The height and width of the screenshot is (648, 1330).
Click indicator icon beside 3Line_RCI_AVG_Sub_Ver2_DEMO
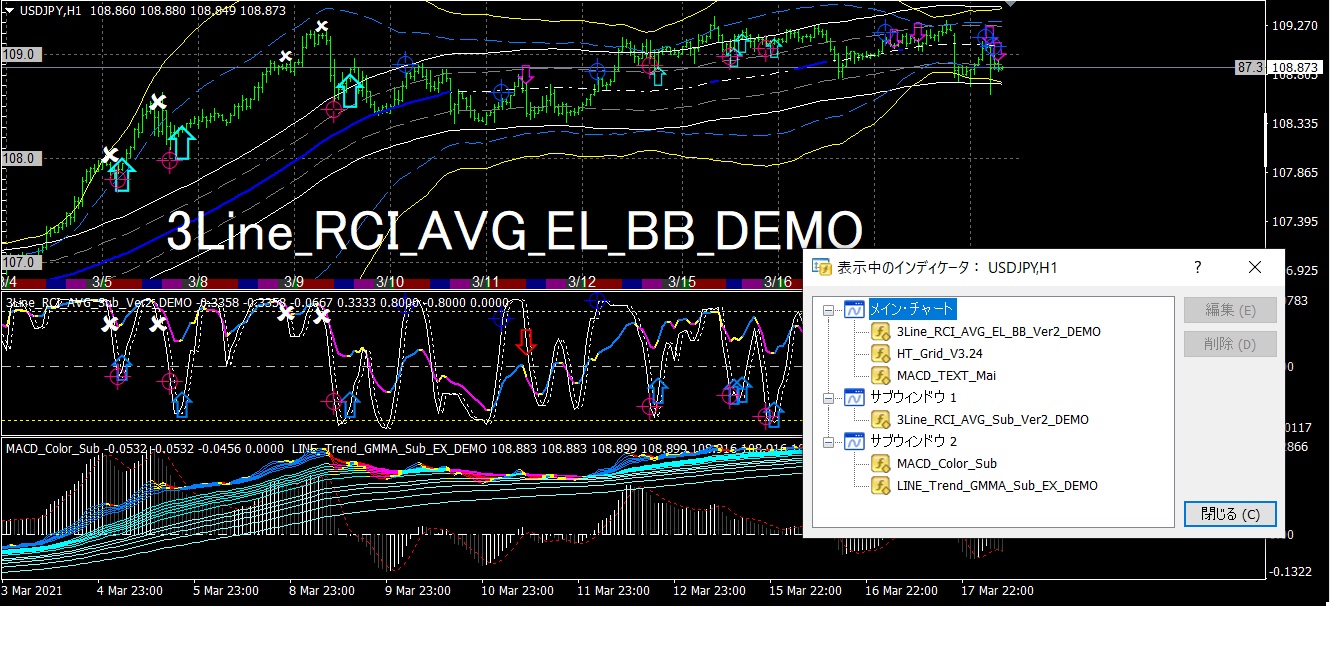[881, 419]
